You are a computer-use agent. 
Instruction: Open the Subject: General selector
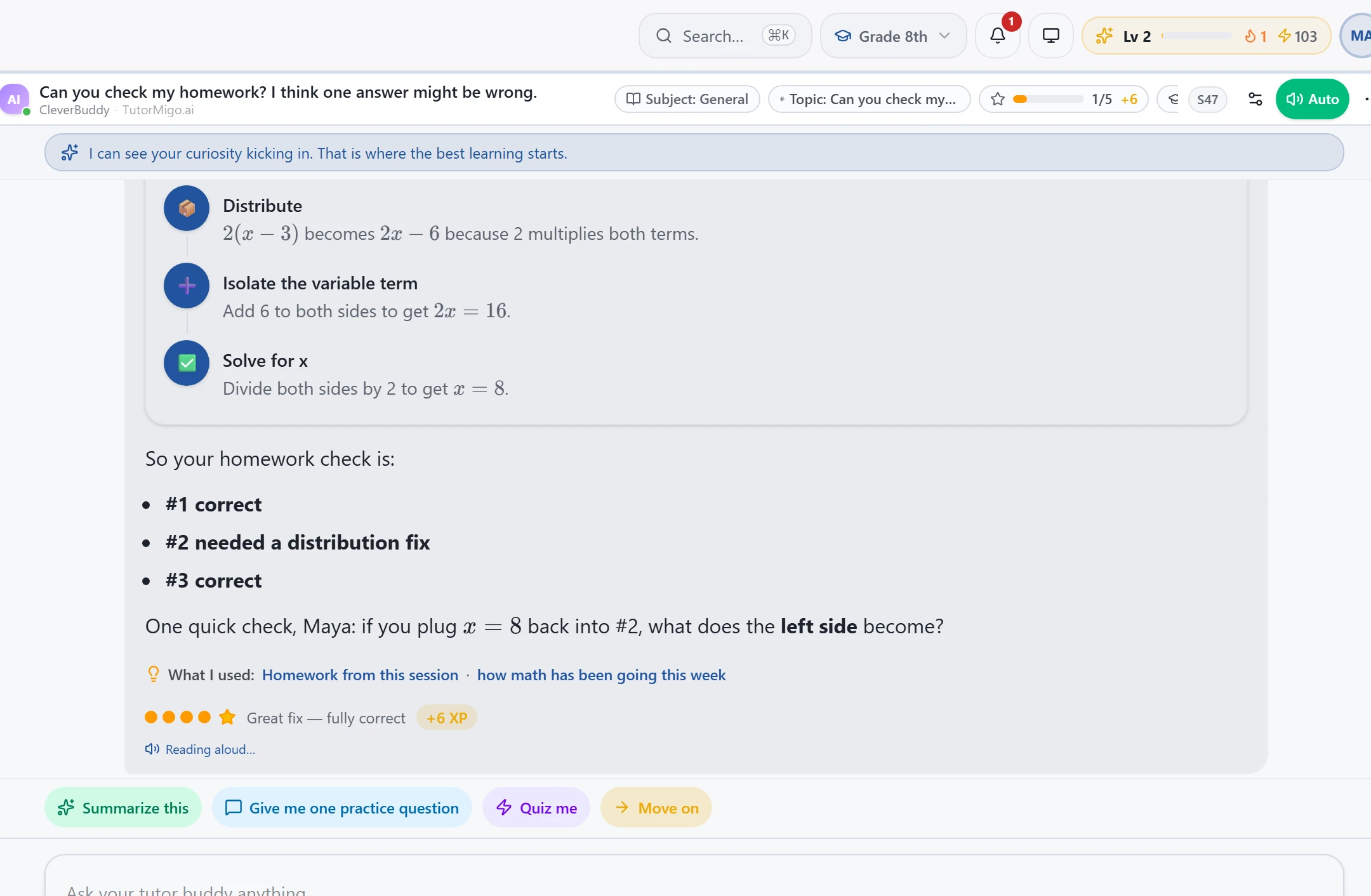(x=687, y=99)
